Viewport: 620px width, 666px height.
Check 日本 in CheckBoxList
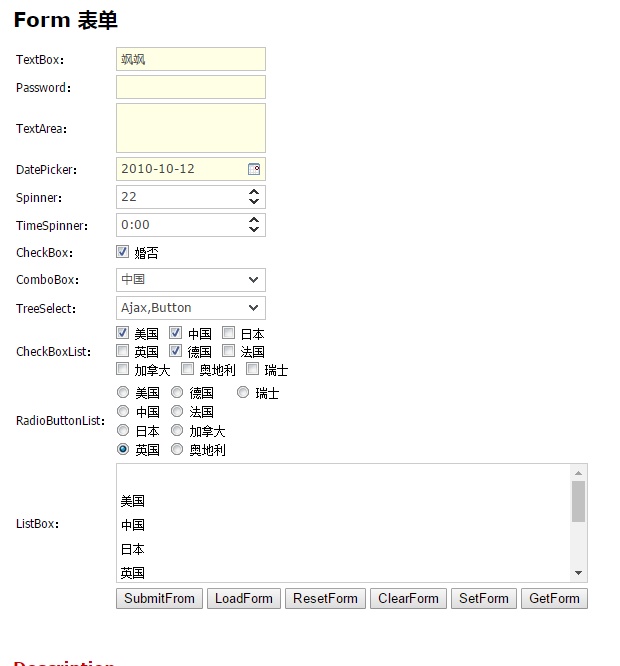point(228,333)
